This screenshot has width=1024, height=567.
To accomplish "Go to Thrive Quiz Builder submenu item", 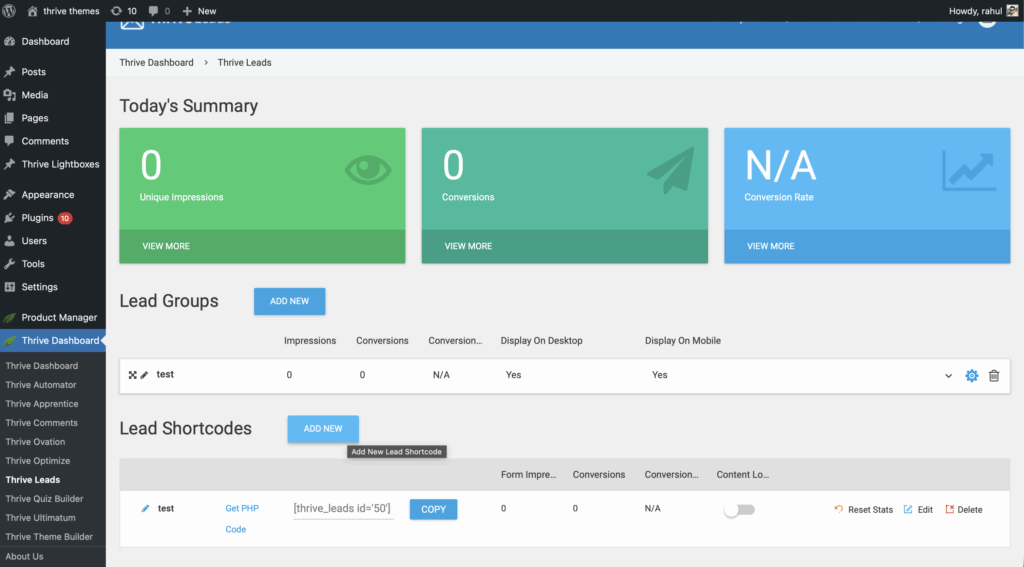I will point(44,499).
